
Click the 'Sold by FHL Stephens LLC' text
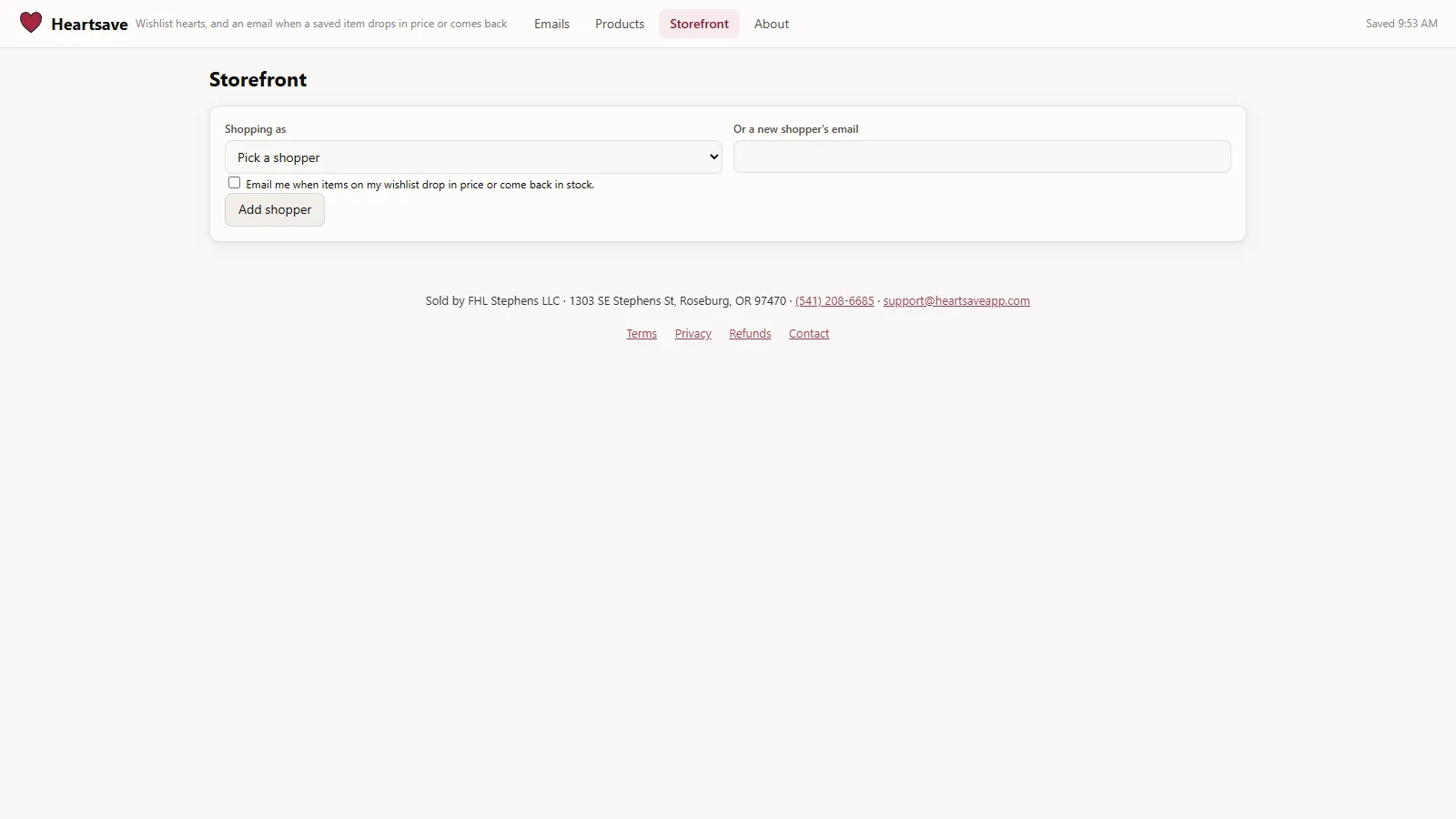click(x=492, y=301)
